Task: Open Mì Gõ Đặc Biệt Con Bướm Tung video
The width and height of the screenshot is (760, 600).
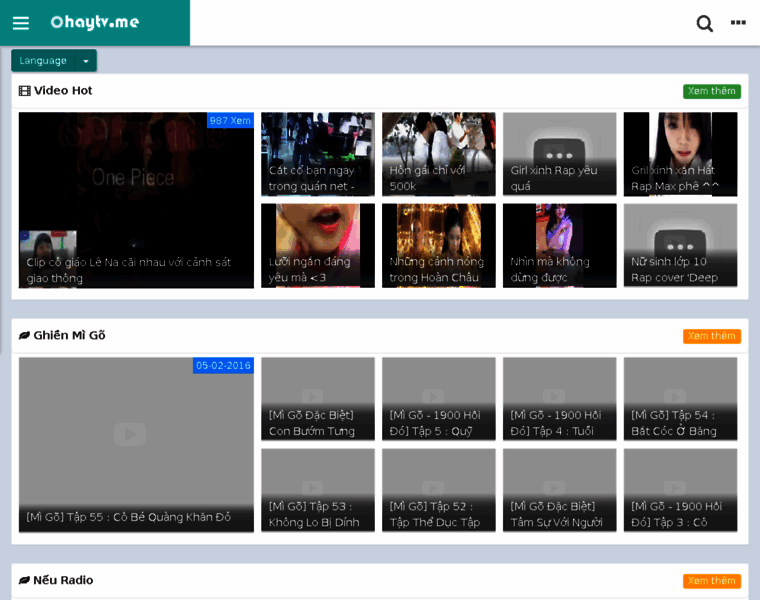Action: (318, 399)
